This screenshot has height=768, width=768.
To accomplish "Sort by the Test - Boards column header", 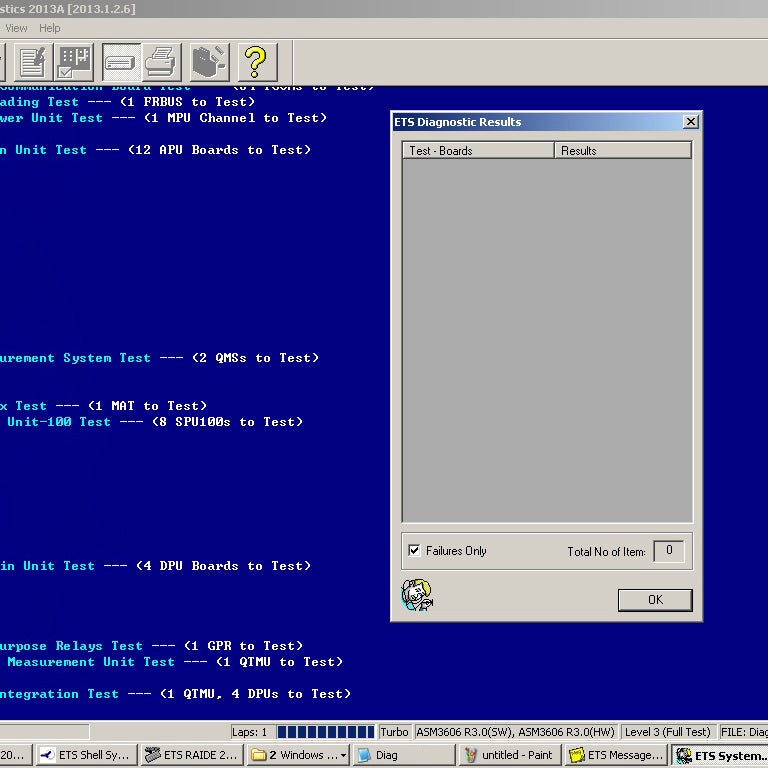I will pyautogui.click(x=478, y=150).
